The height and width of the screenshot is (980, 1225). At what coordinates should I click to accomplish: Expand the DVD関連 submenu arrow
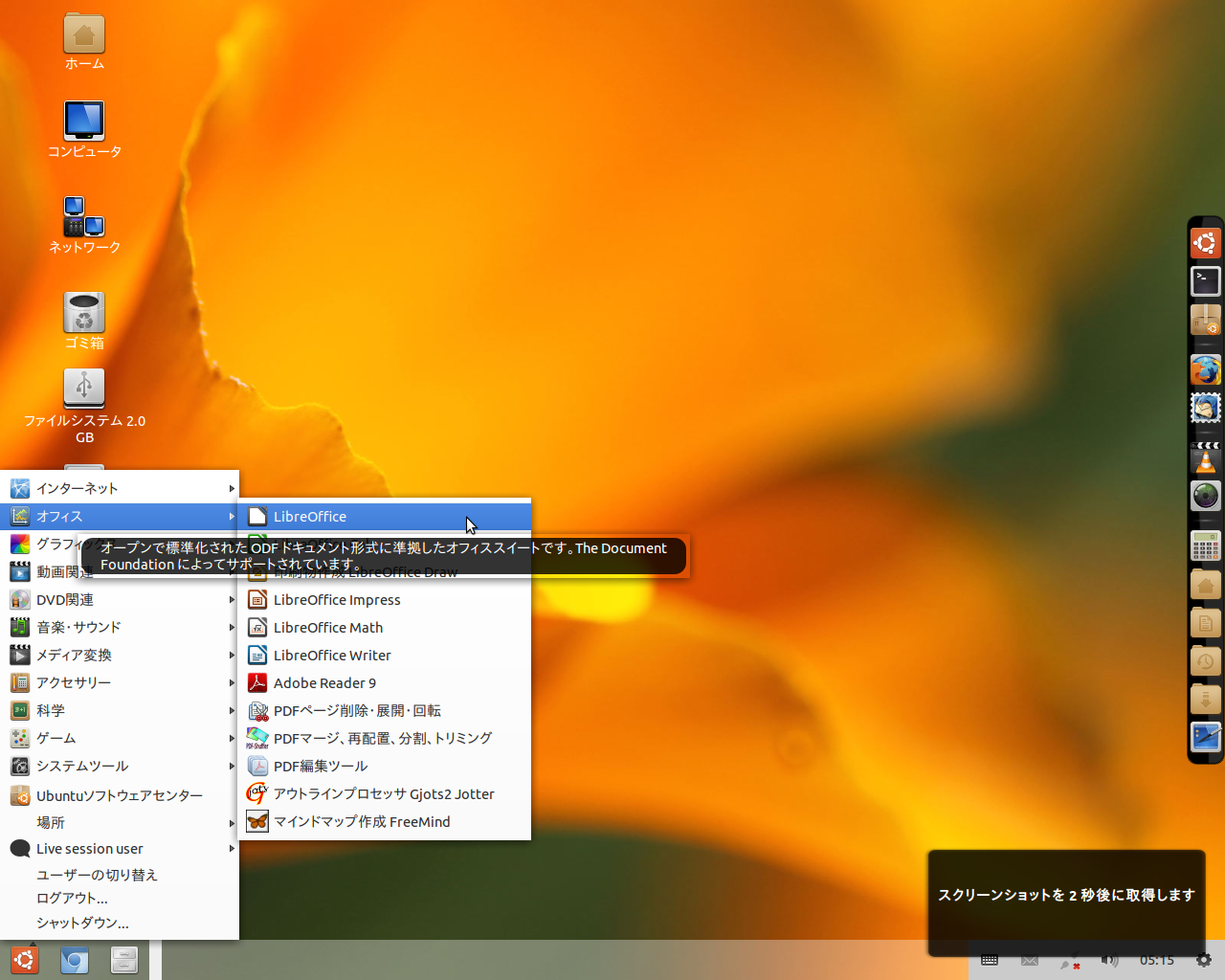click(x=232, y=600)
